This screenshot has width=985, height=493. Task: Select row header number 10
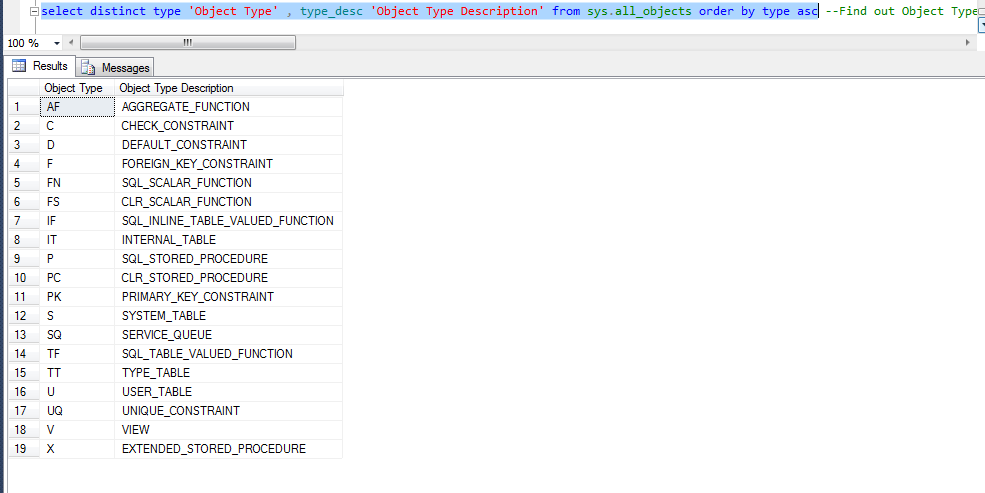point(24,278)
